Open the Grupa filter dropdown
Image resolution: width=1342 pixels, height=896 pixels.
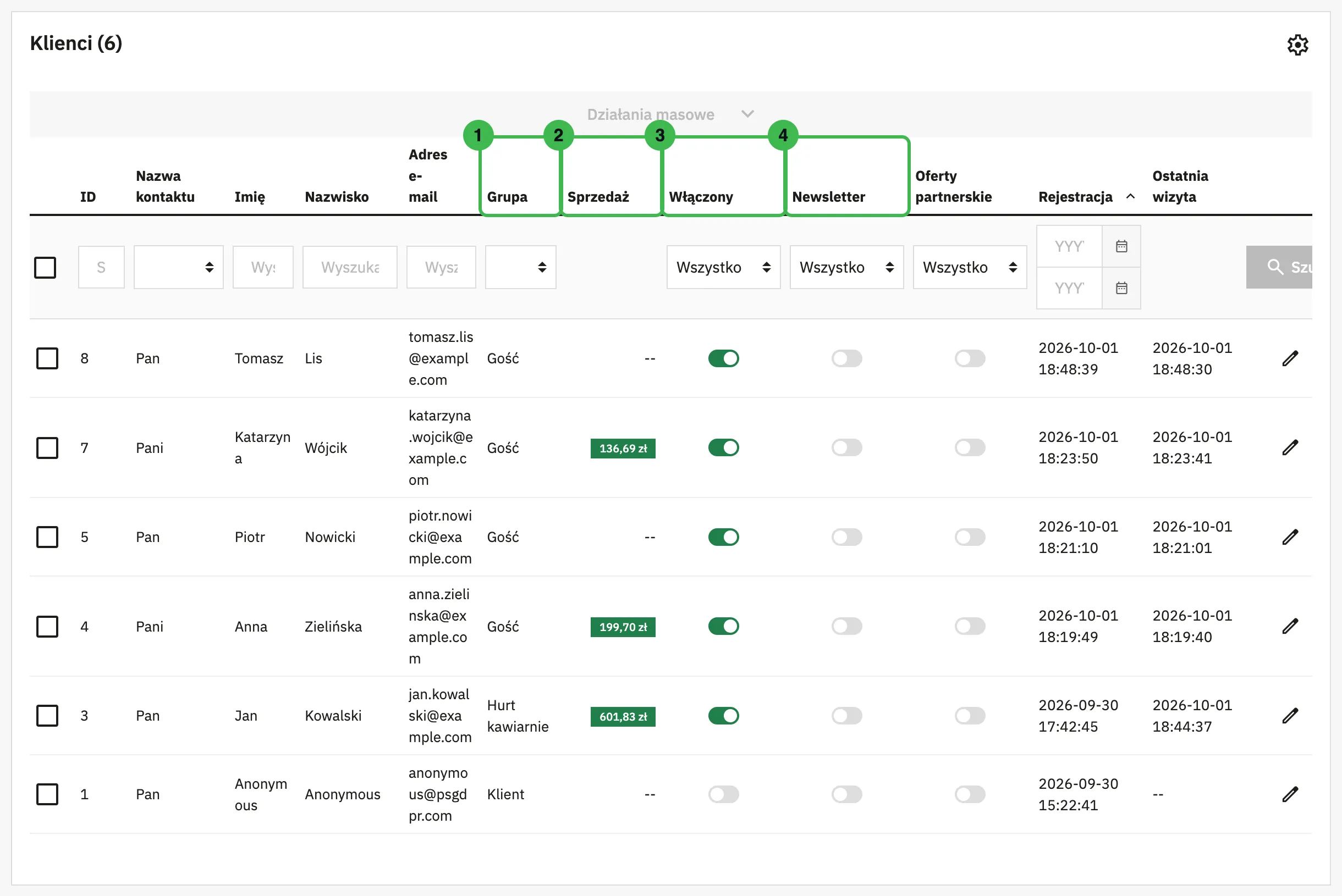tap(520, 267)
